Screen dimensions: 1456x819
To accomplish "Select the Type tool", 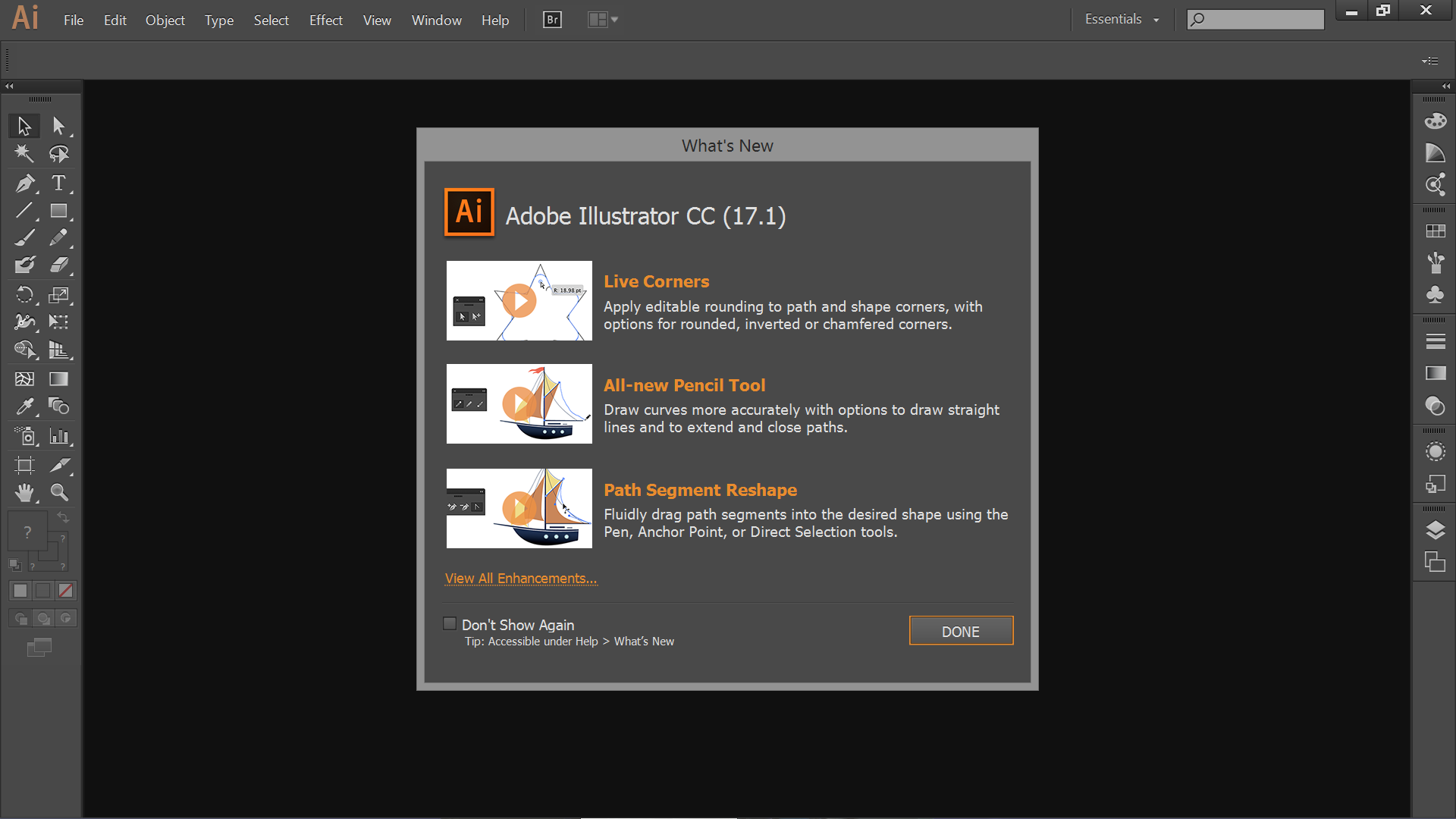I will (x=58, y=183).
